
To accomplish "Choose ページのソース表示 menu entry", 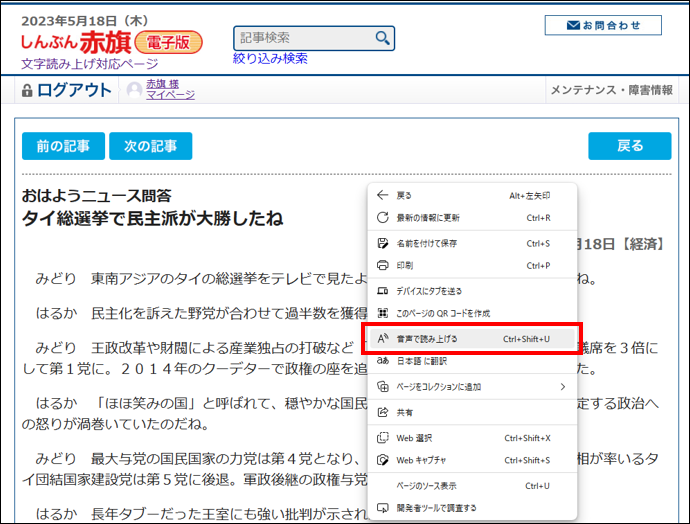I will pos(472,486).
